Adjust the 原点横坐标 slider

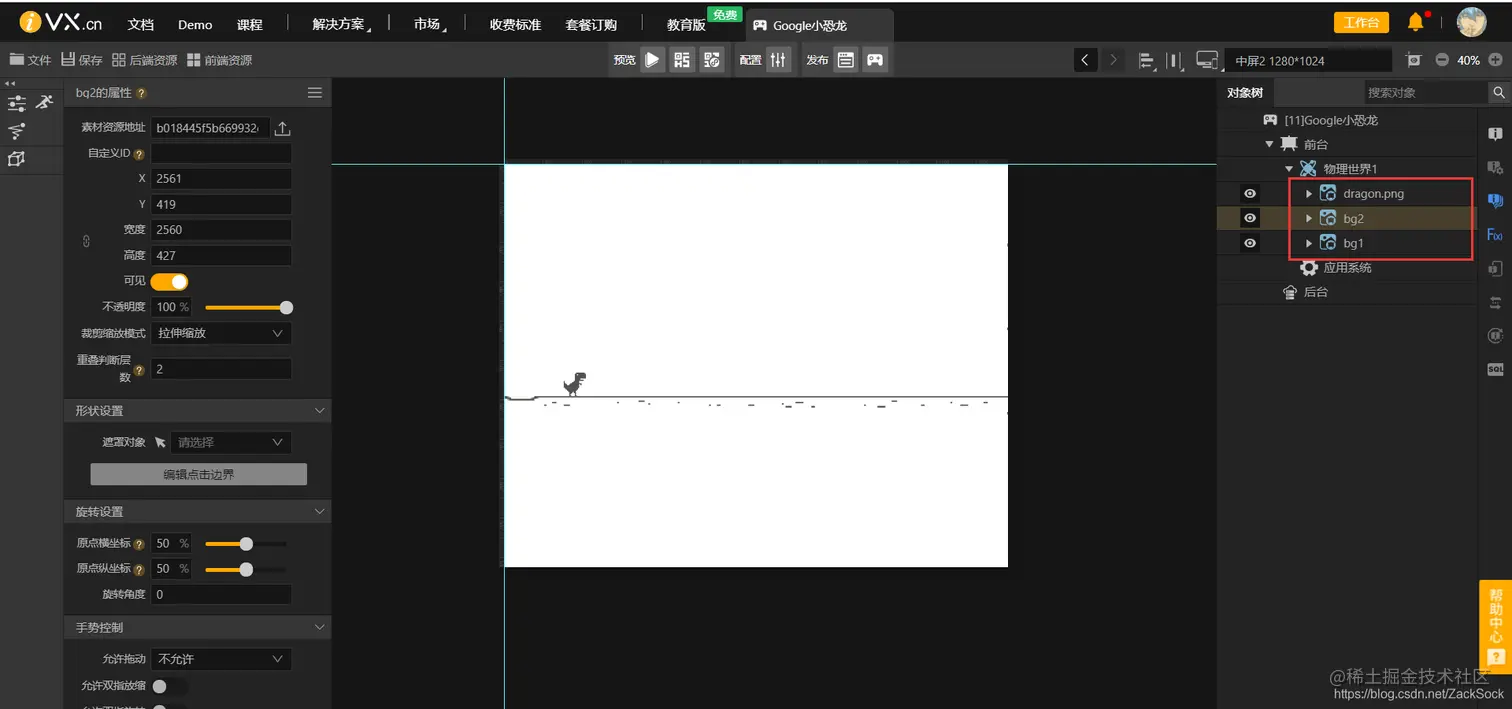point(246,544)
